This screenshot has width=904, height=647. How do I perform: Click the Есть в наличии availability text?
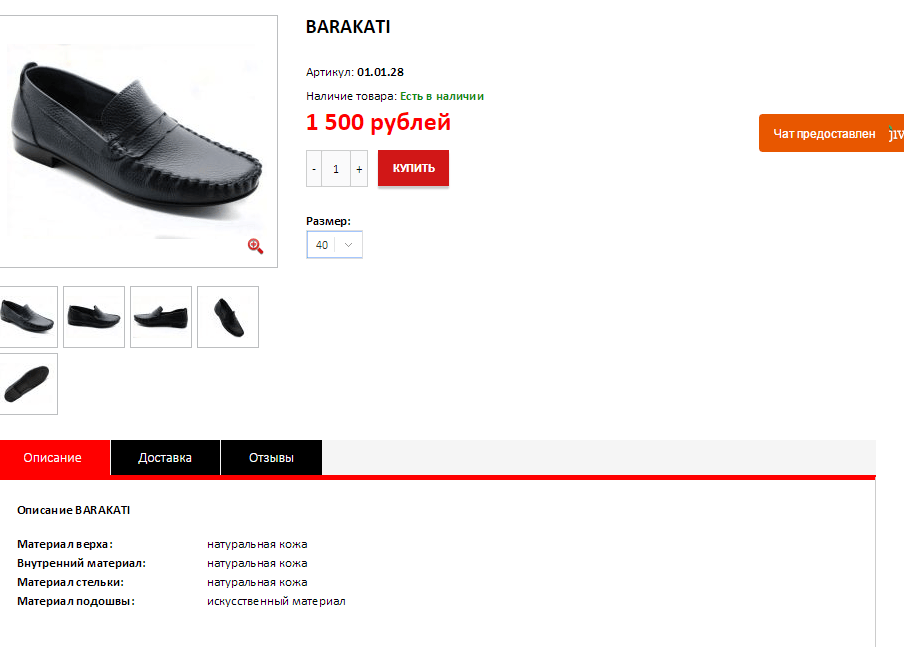click(x=442, y=96)
